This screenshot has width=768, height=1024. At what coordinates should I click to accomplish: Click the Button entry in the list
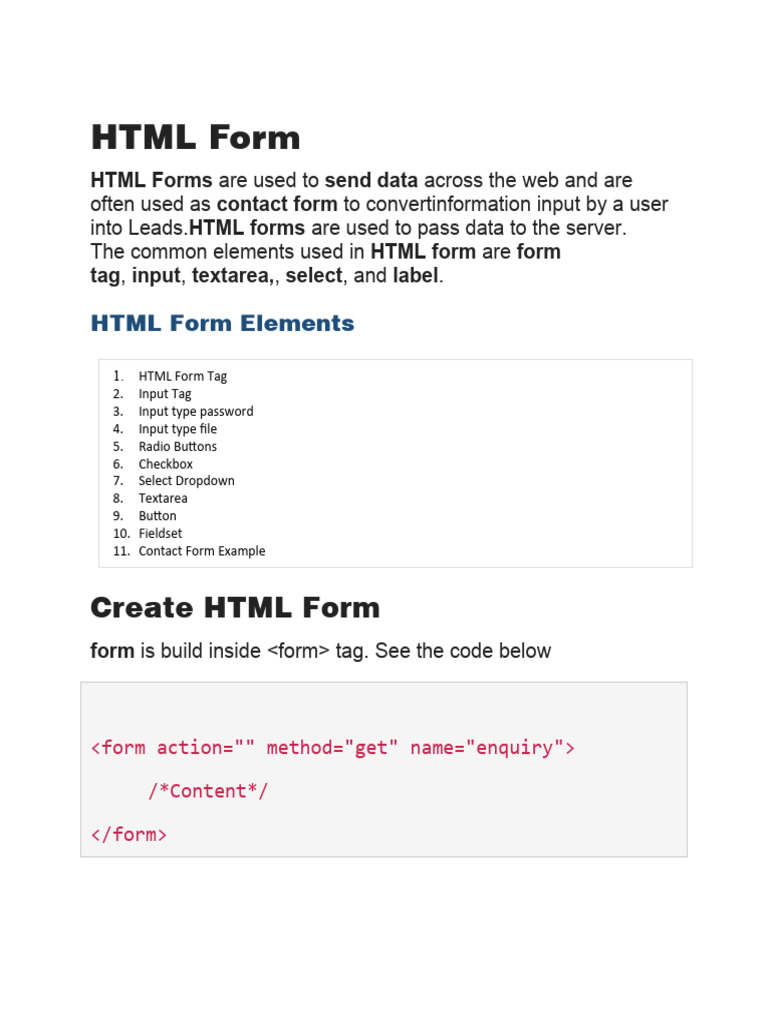click(x=158, y=516)
